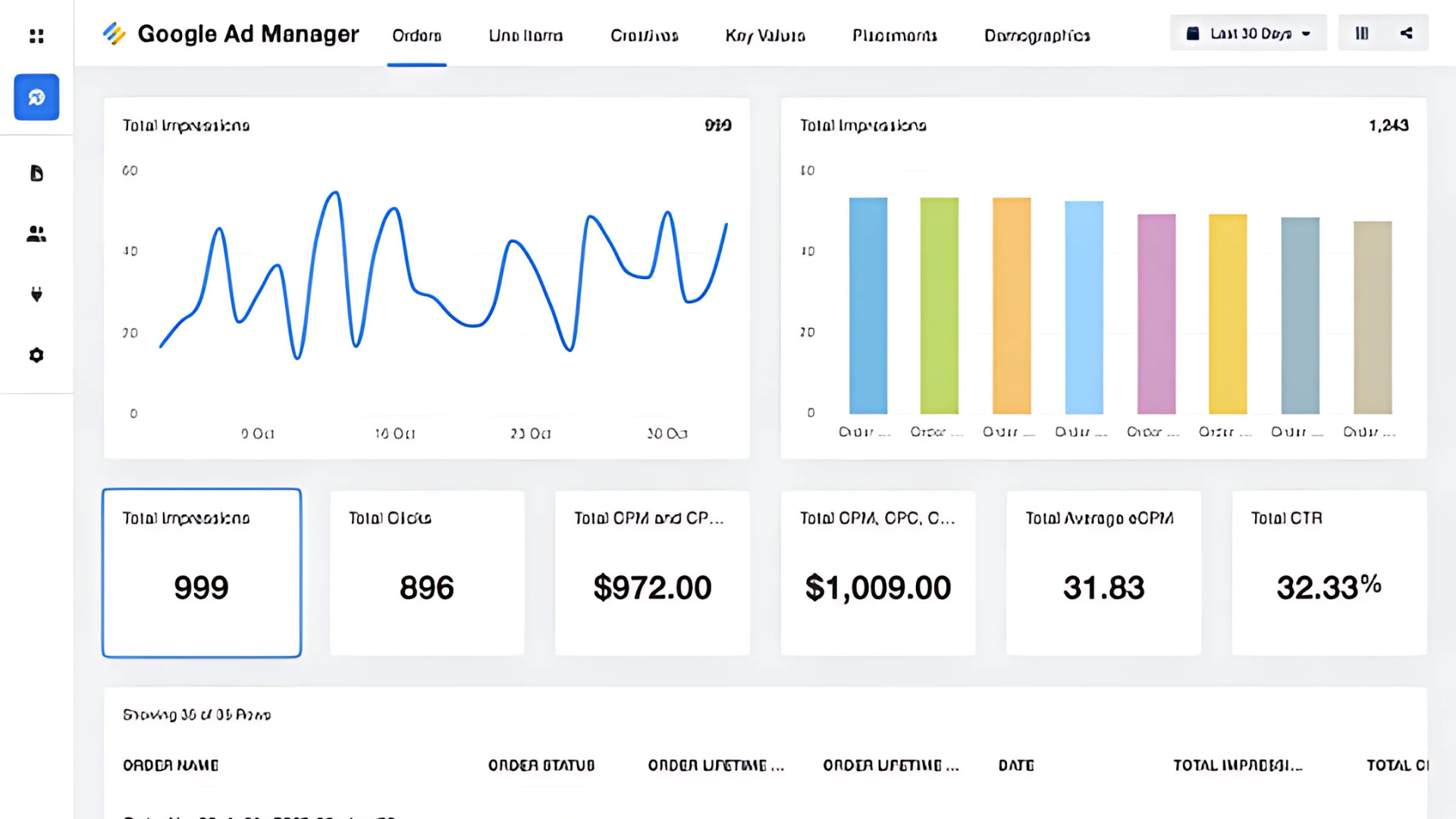
Task: Click the pink bar in bar chart
Action: (x=1156, y=314)
